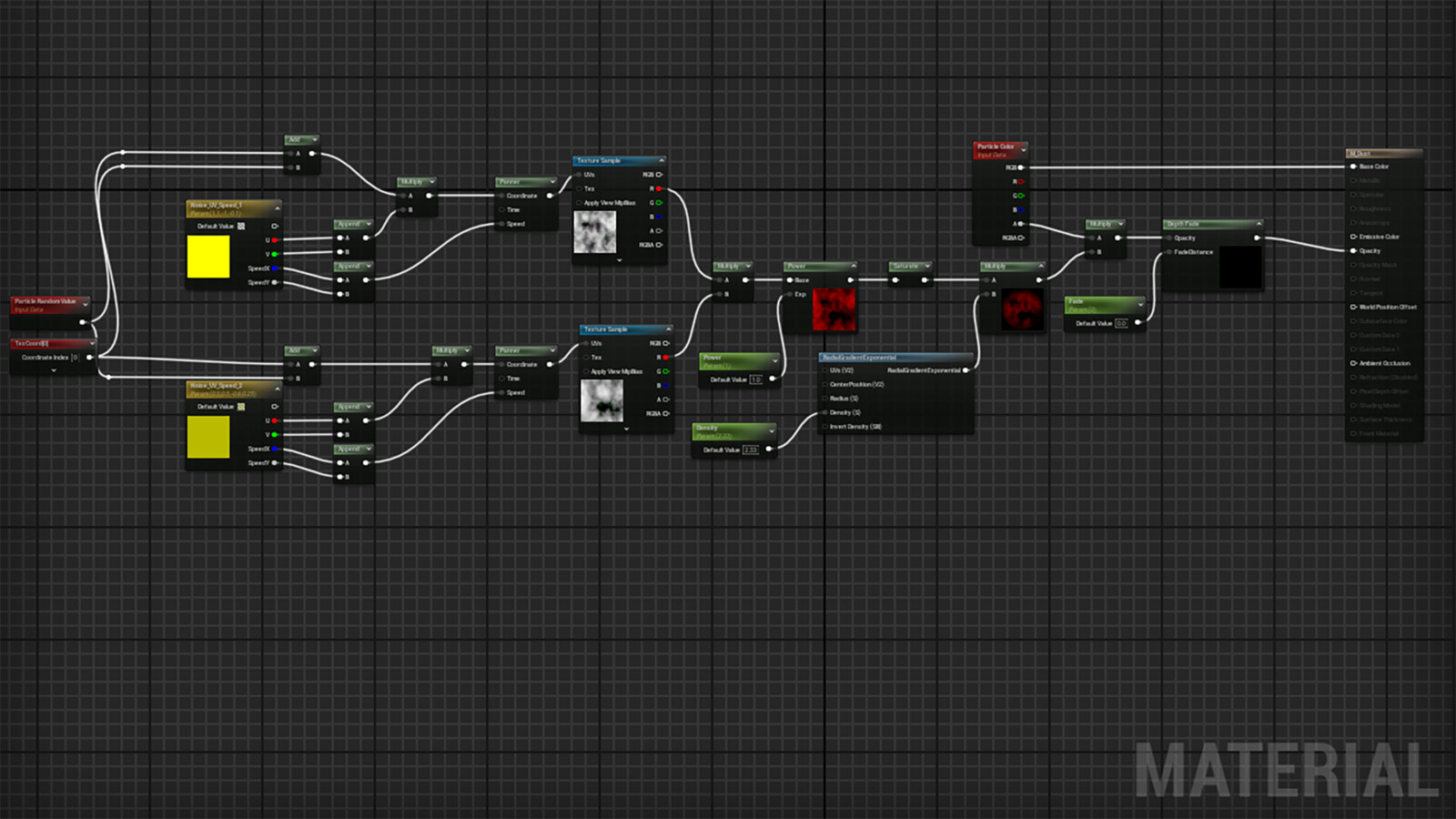
Task: Click the World Position Offset pin
Action: pyautogui.click(x=1353, y=308)
